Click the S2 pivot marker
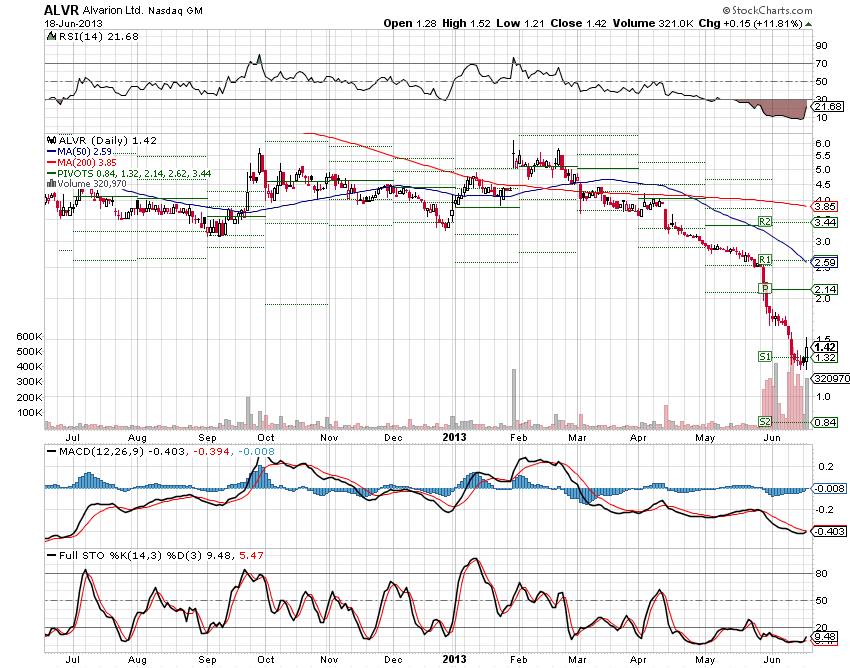Image resolution: width=850 pixels, height=668 pixels. 765,421
